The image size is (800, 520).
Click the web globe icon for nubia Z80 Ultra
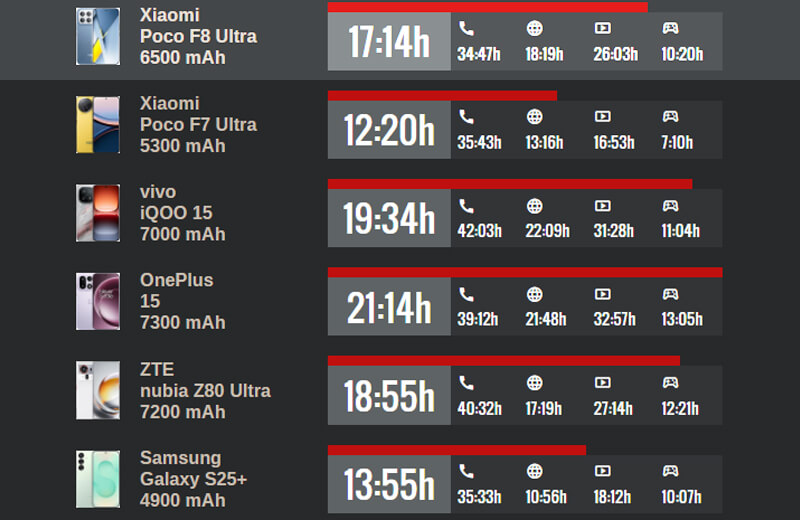(x=535, y=383)
